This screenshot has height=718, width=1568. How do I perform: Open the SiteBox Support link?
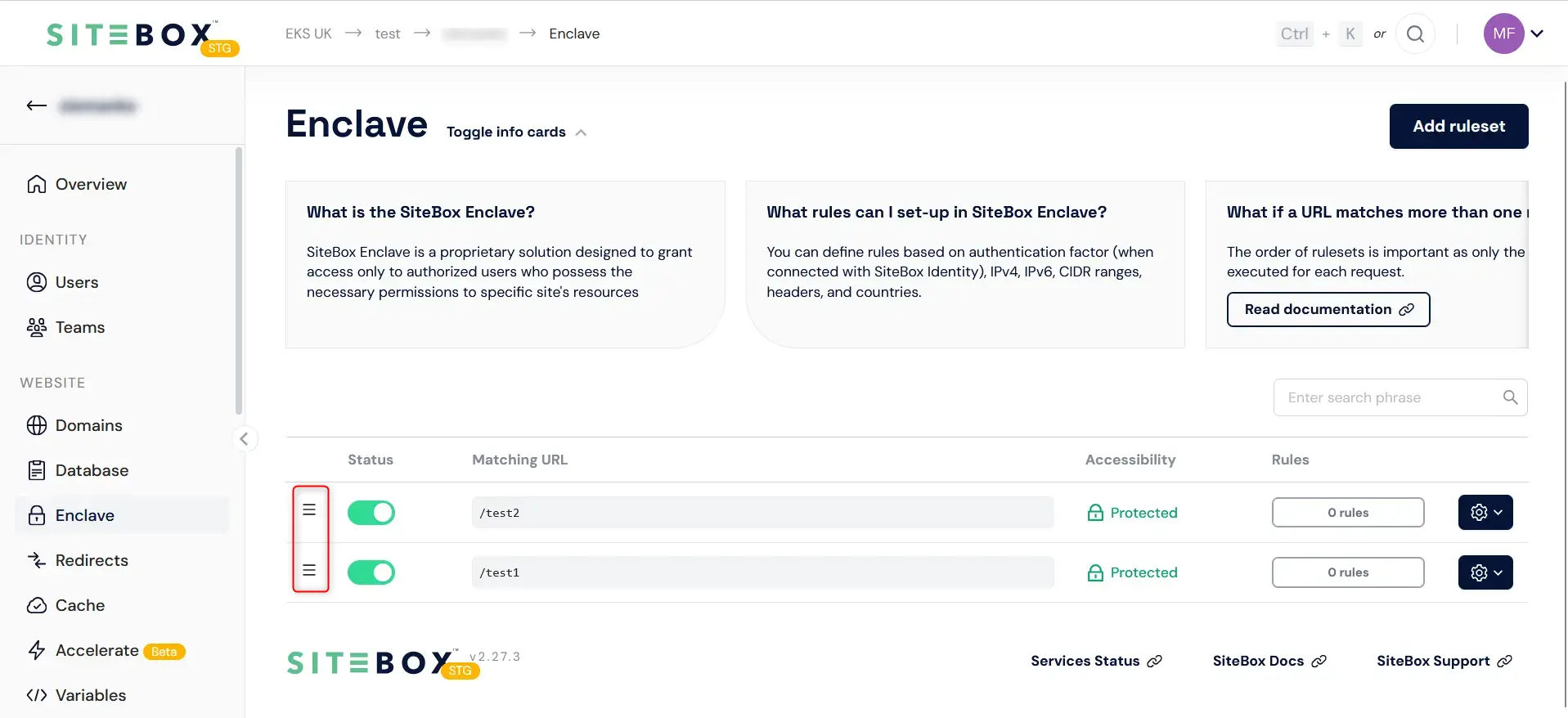[1444, 661]
